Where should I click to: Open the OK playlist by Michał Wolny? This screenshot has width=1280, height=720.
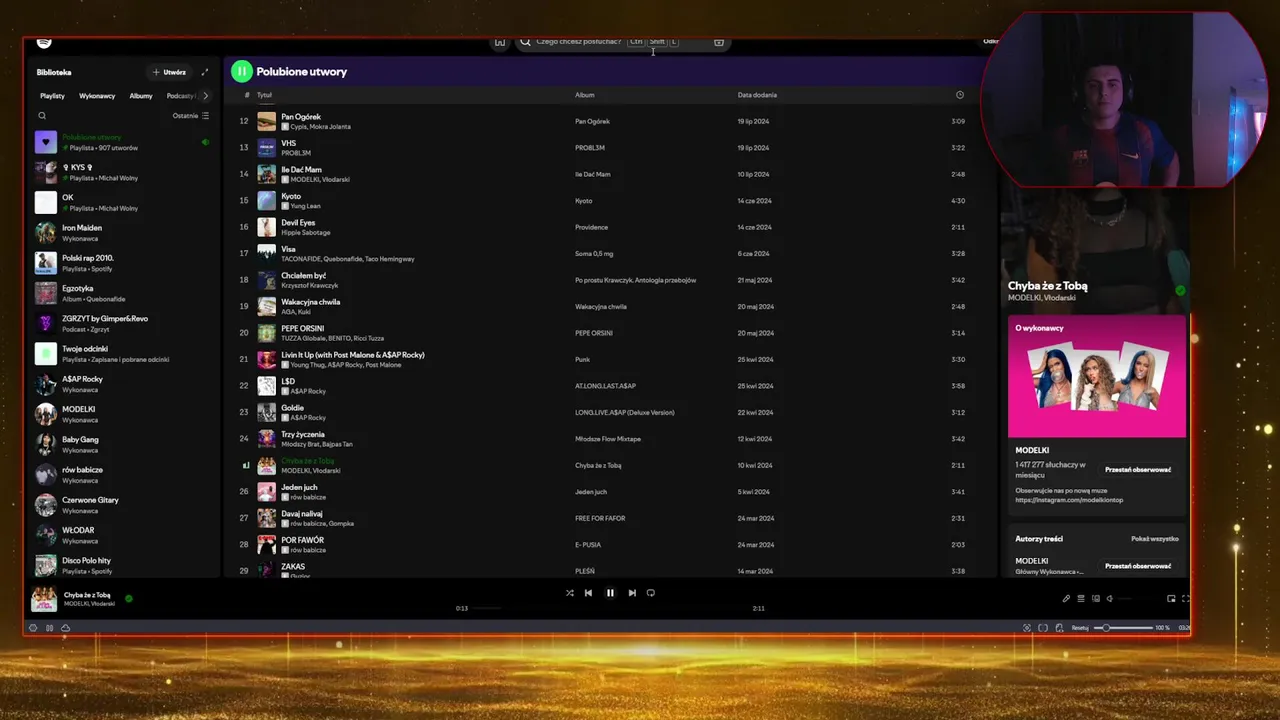pyautogui.click(x=123, y=203)
